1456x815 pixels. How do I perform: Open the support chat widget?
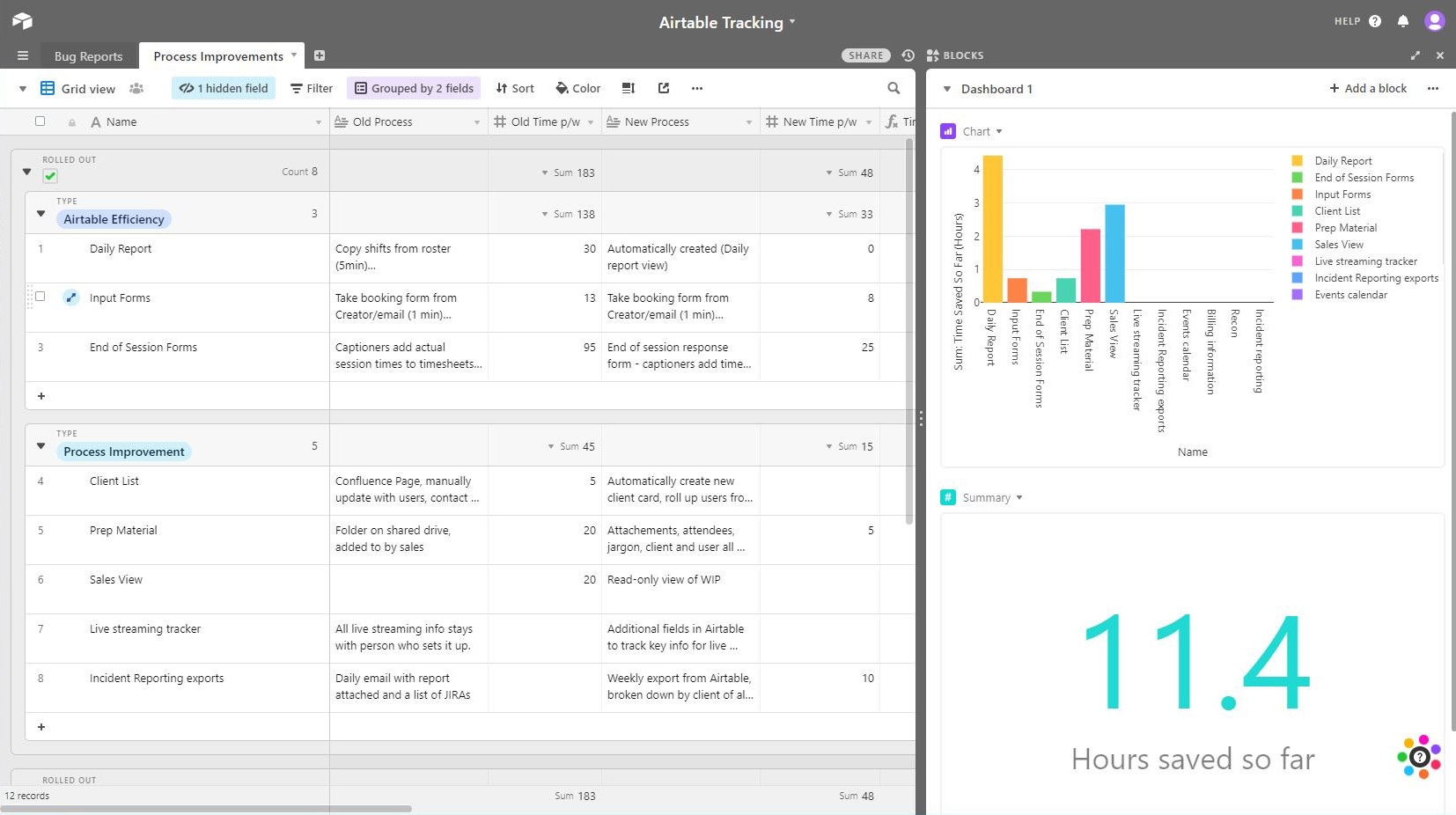pos(1419,756)
